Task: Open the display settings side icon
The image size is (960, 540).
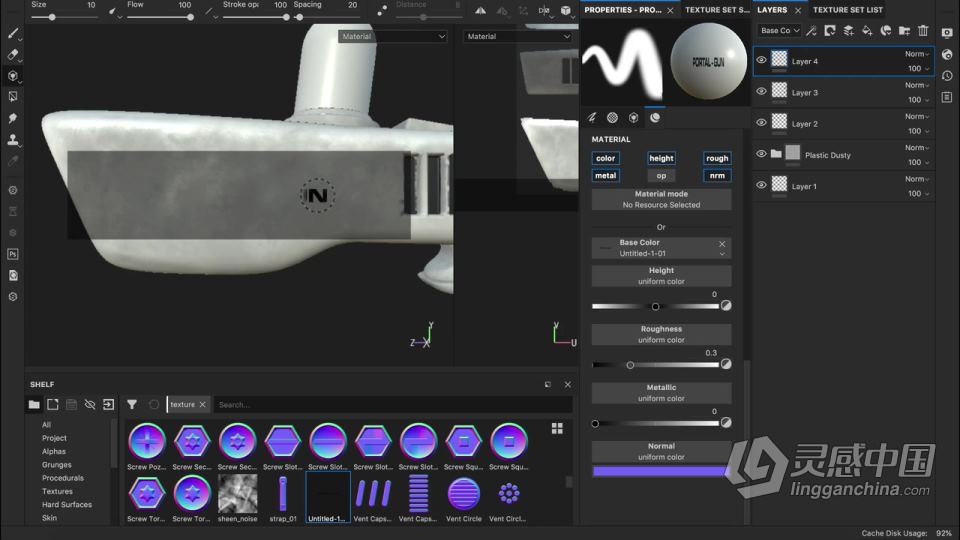Action: click(x=947, y=33)
